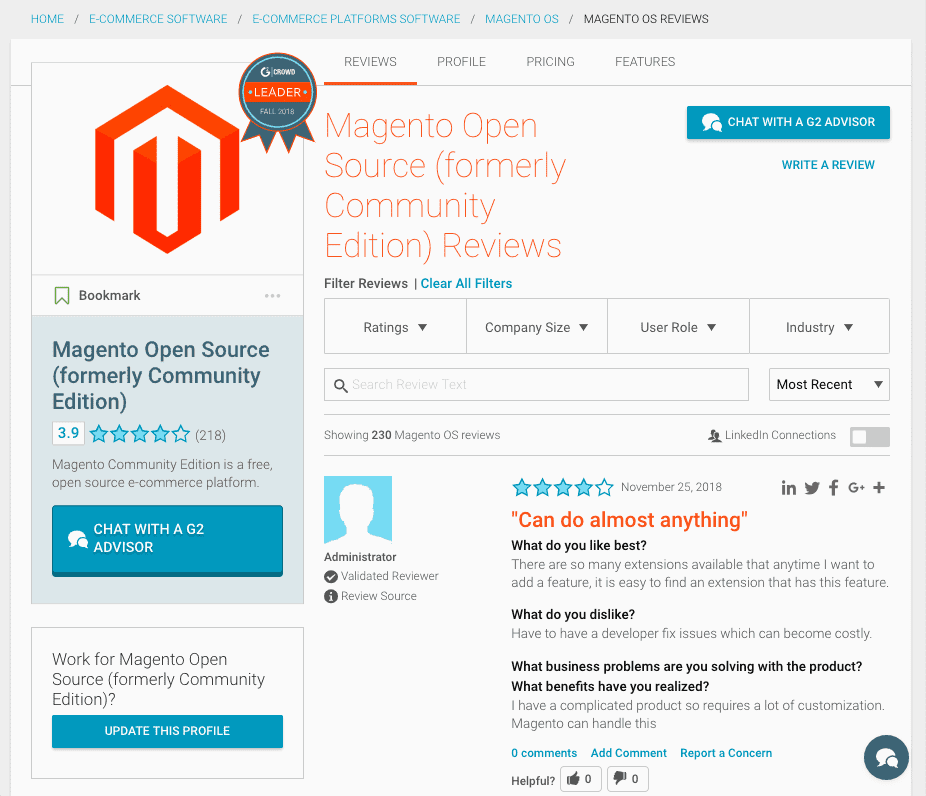Switch to the Reviews tab
Viewport: 926px width, 796px height.
tap(370, 62)
